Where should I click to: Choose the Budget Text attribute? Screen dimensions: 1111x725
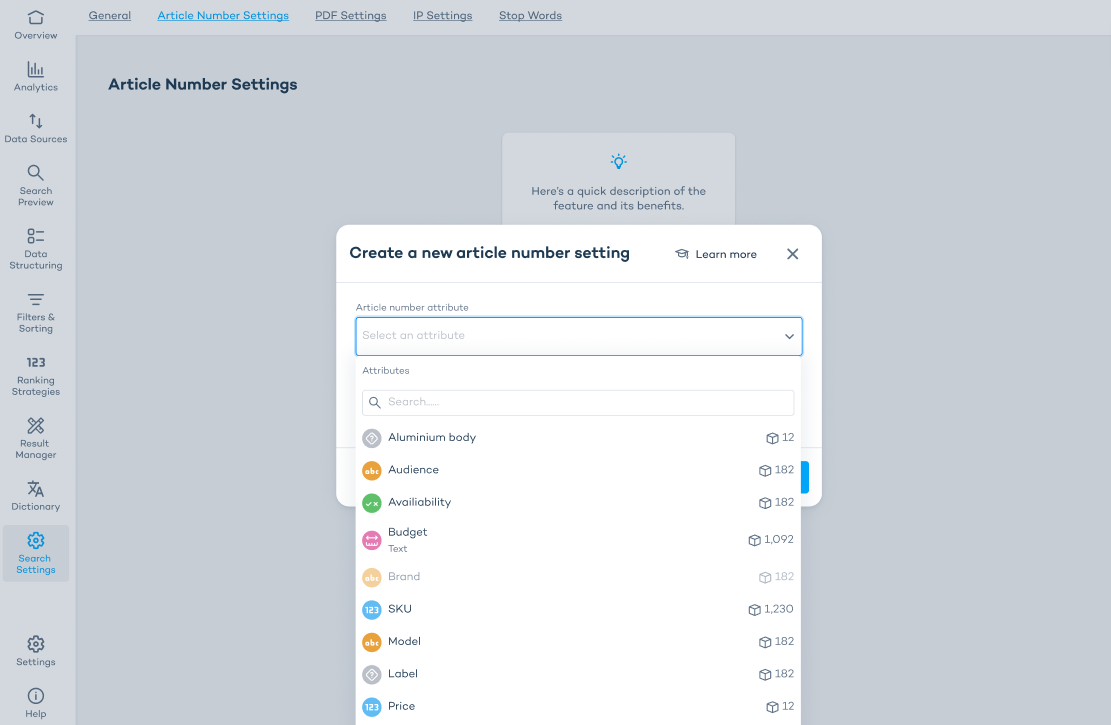578,540
